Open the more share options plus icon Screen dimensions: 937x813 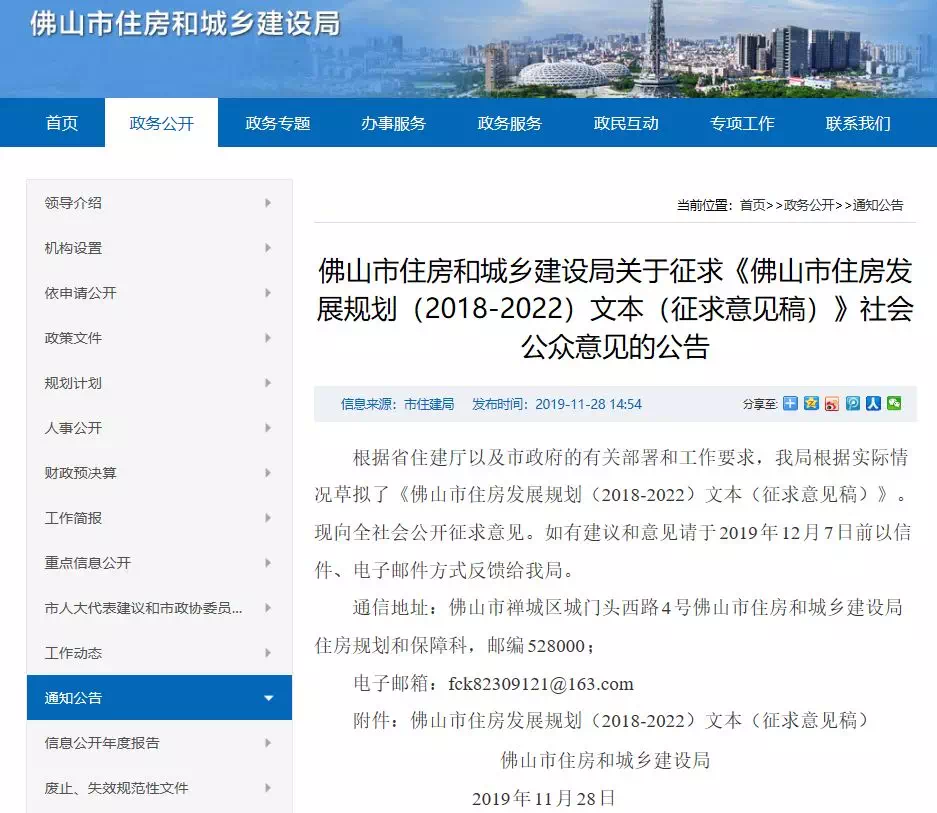(790, 404)
